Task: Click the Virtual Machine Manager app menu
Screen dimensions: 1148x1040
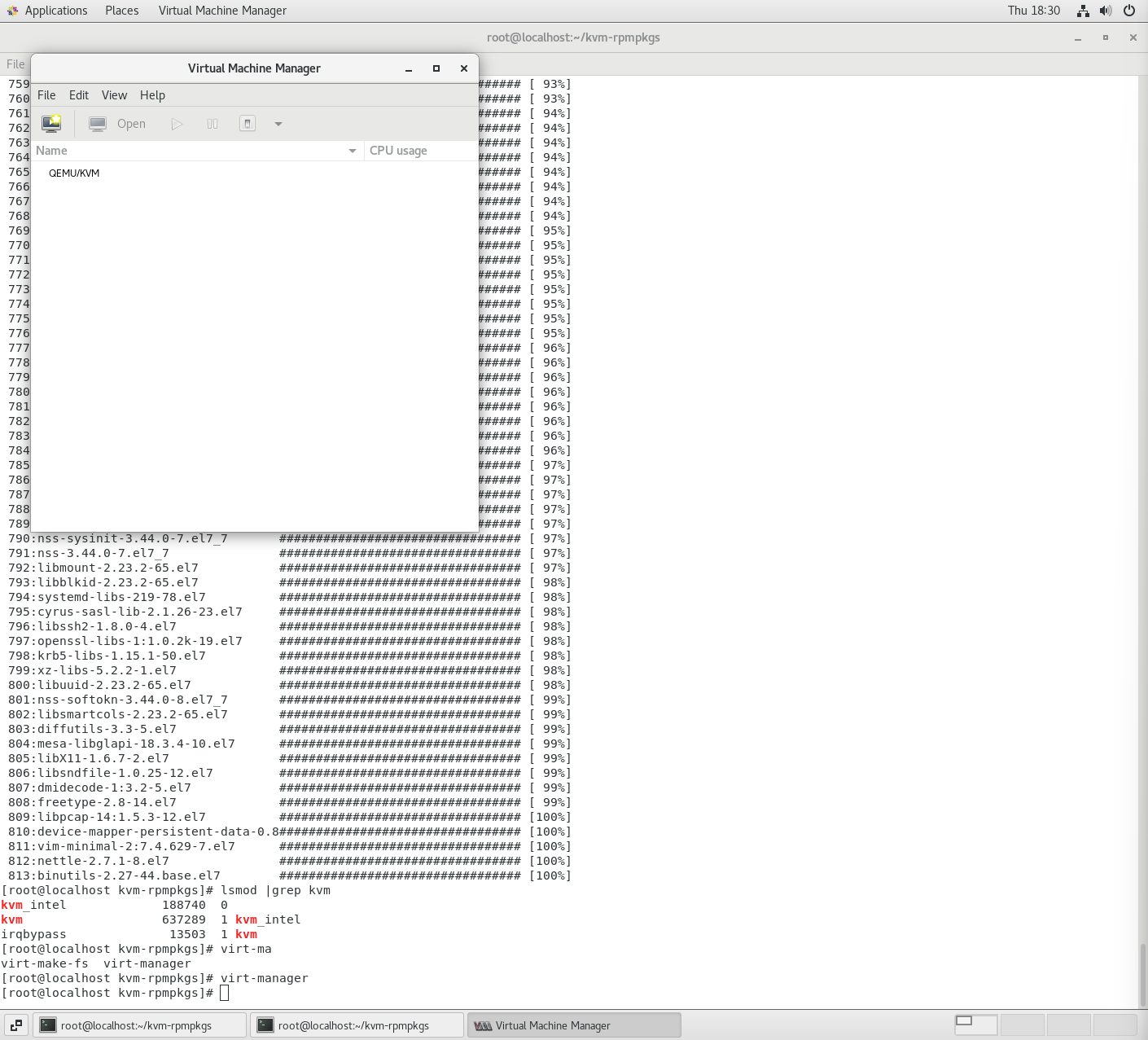Action: click(222, 11)
